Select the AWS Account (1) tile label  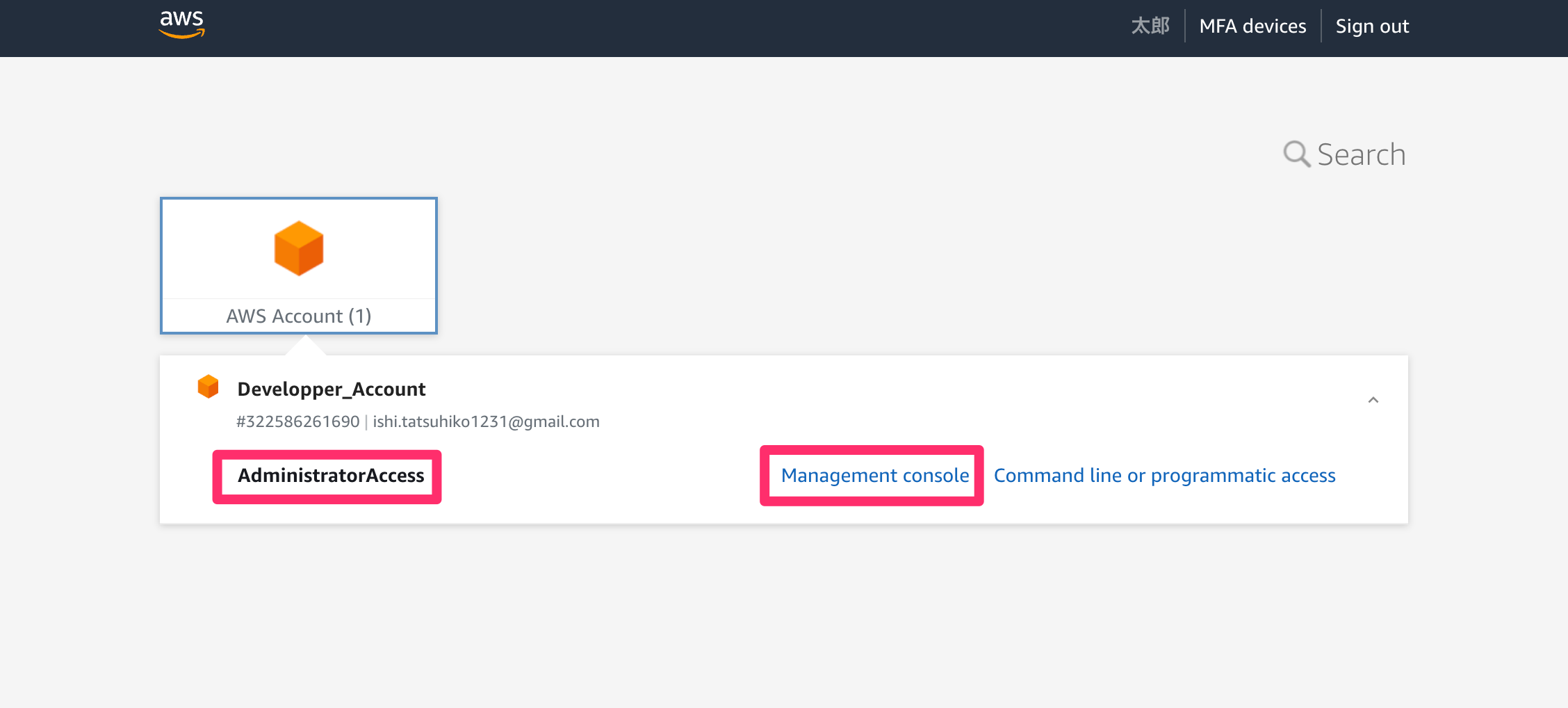click(x=299, y=316)
